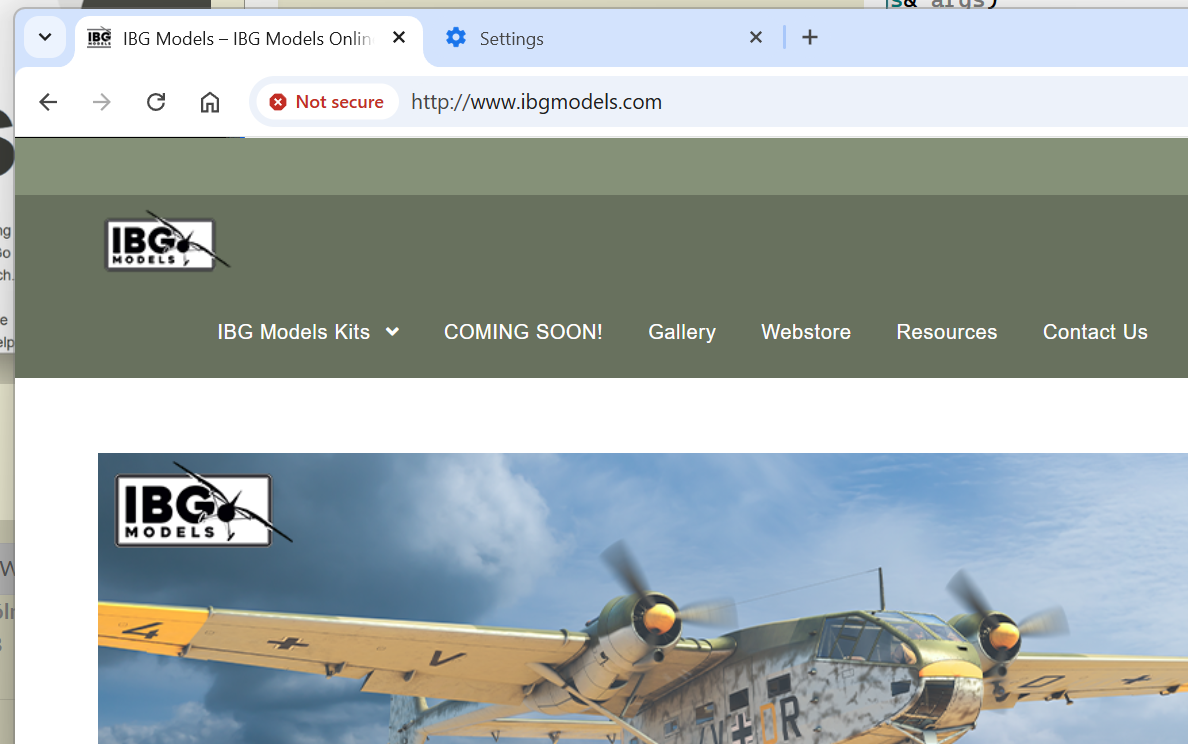1188x744 pixels.
Task: Open a new tab with plus button
Action: coord(810,38)
